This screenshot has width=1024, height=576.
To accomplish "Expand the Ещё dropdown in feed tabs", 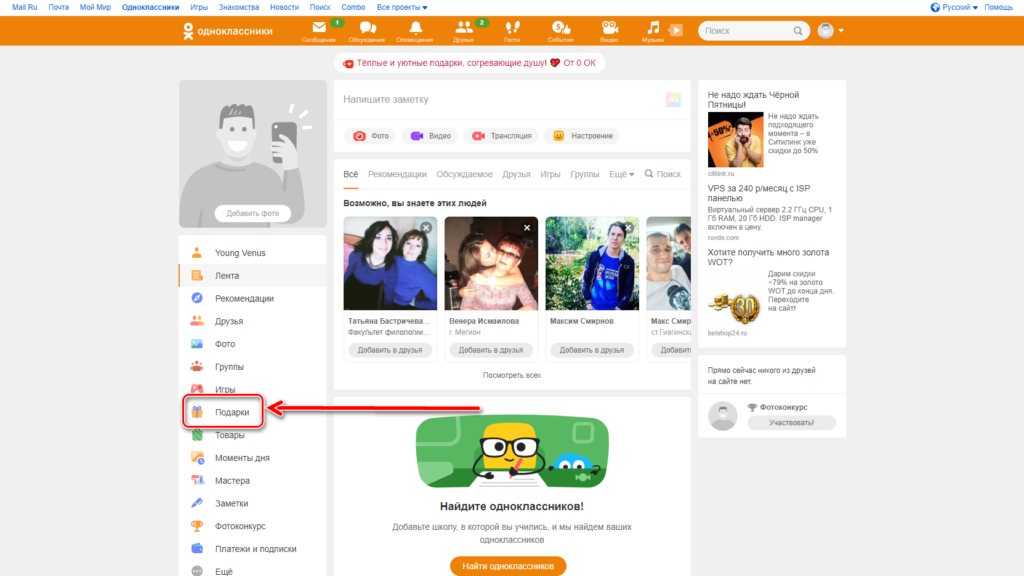I will click(x=621, y=174).
